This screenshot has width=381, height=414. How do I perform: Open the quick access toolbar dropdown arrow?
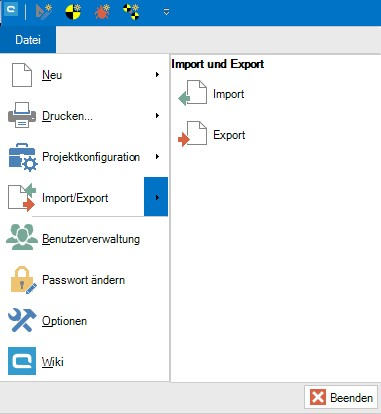pyautogui.click(x=166, y=12)
